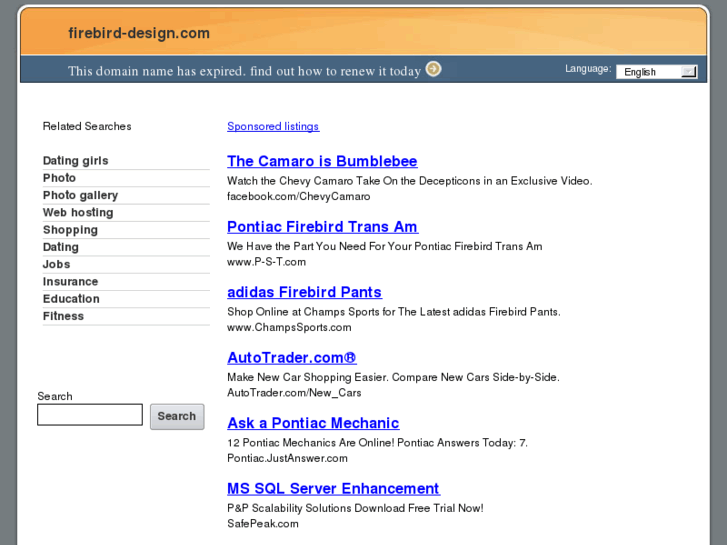
Task: Select 'Web hosting' related search
Action: pos(78,212)
